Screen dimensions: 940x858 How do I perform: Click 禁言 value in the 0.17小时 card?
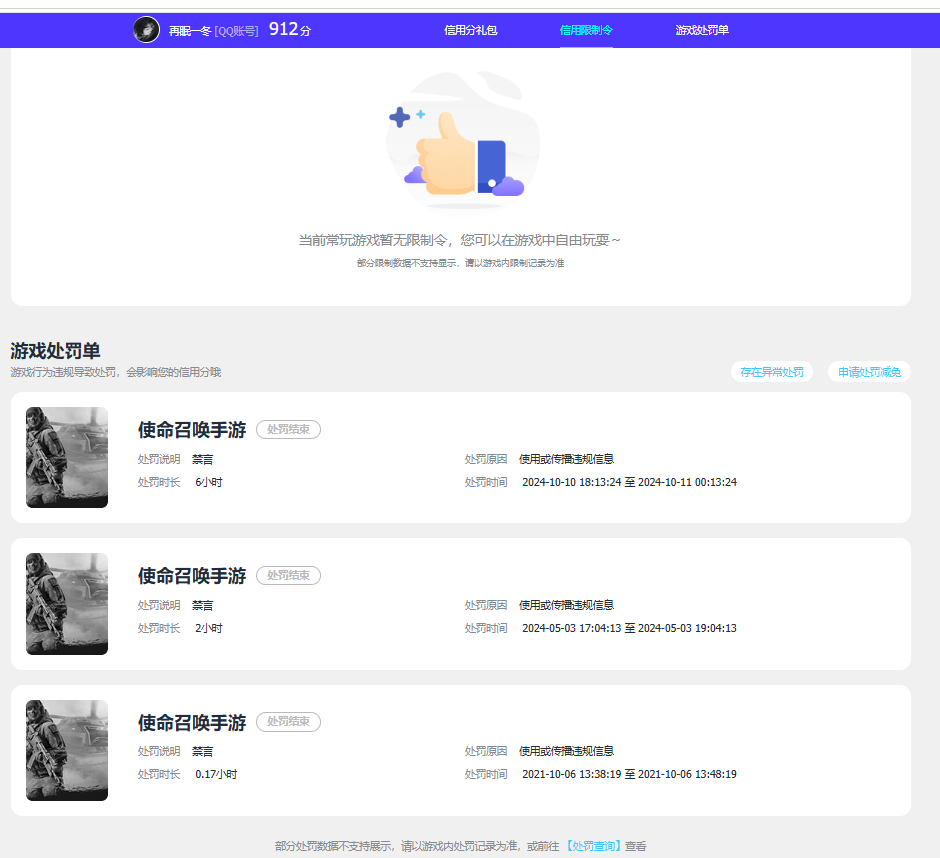point(203,751)
